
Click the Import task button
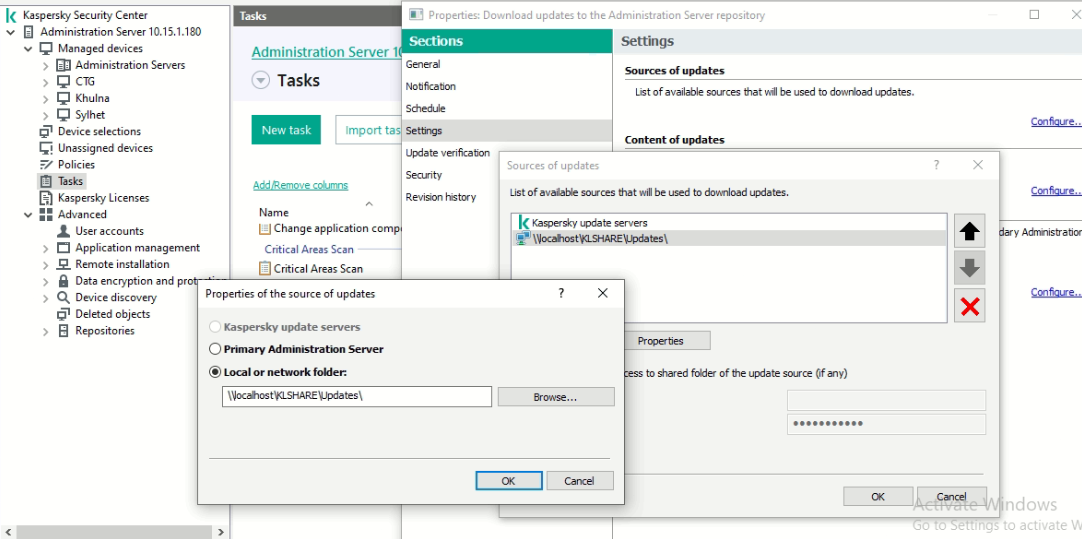[x=370, y=130]
